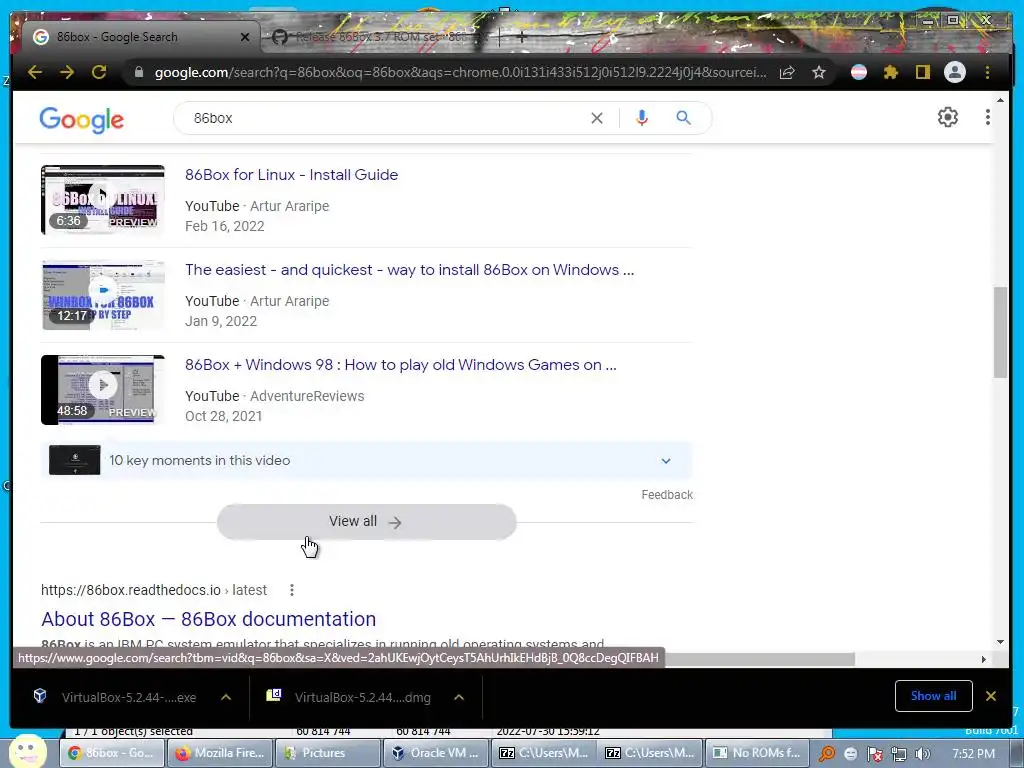The width and height of the screenshot is (1024, 768).
Task: Open the easiest way to install 86Box video link
Action: tap(409, 270)
